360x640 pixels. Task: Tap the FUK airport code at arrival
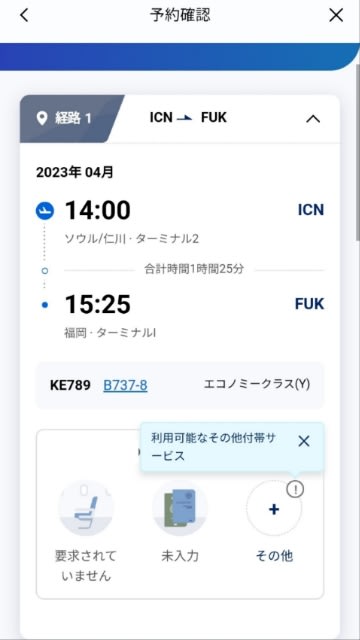point(309,304)
